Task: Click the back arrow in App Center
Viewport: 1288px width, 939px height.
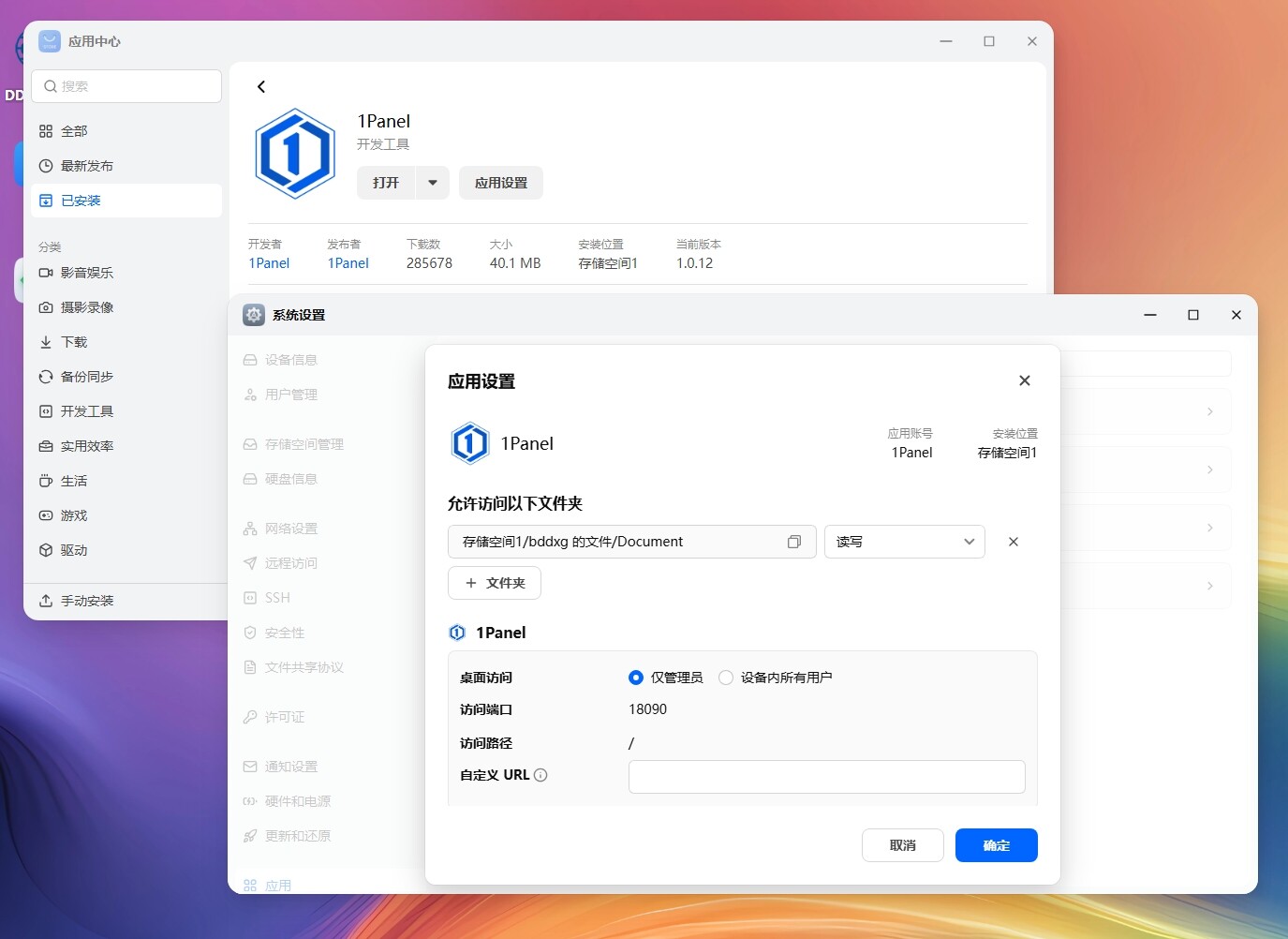Action: click(x=261, y=87)
